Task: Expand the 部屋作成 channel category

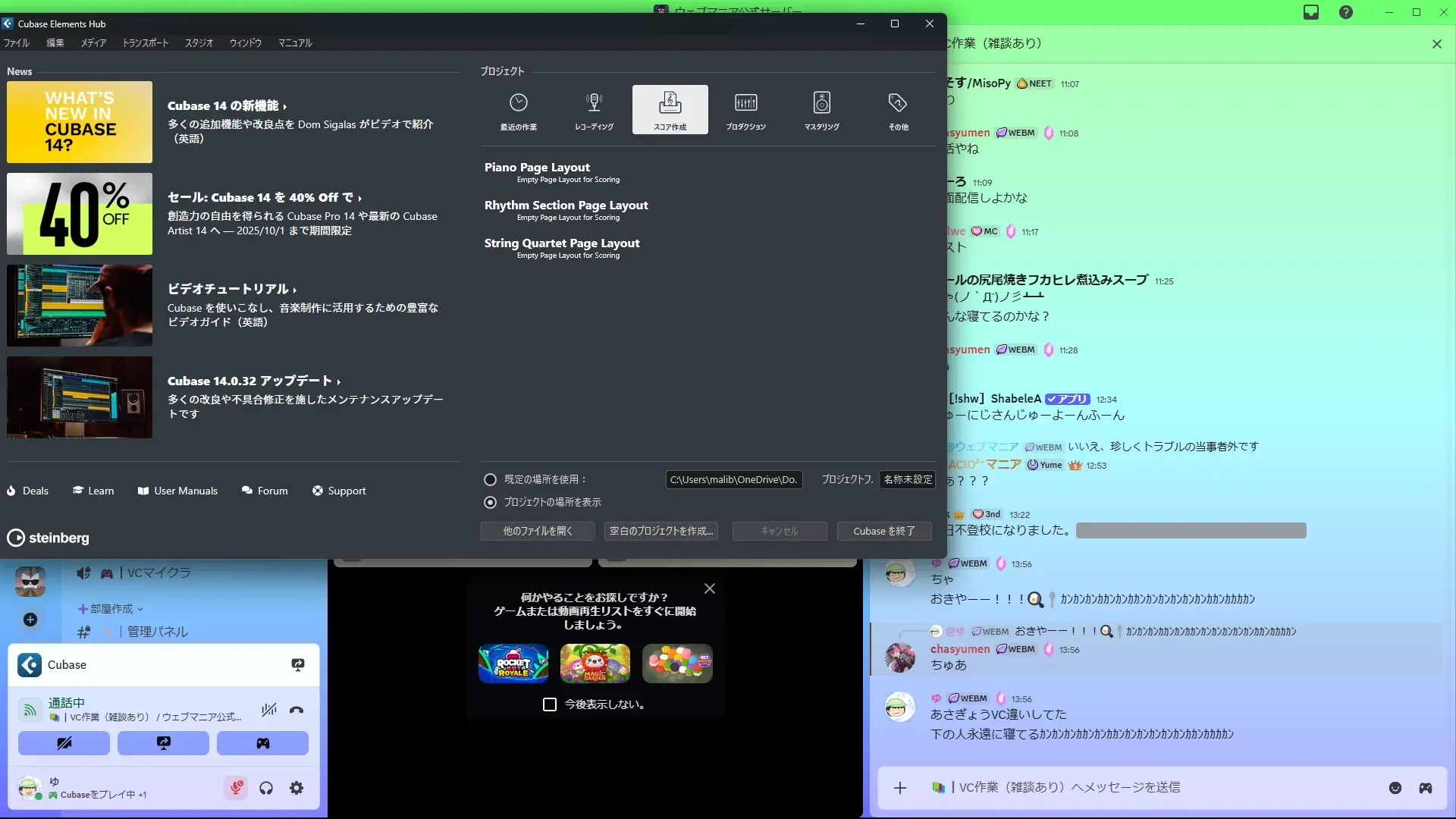Action: coord(111,609)
